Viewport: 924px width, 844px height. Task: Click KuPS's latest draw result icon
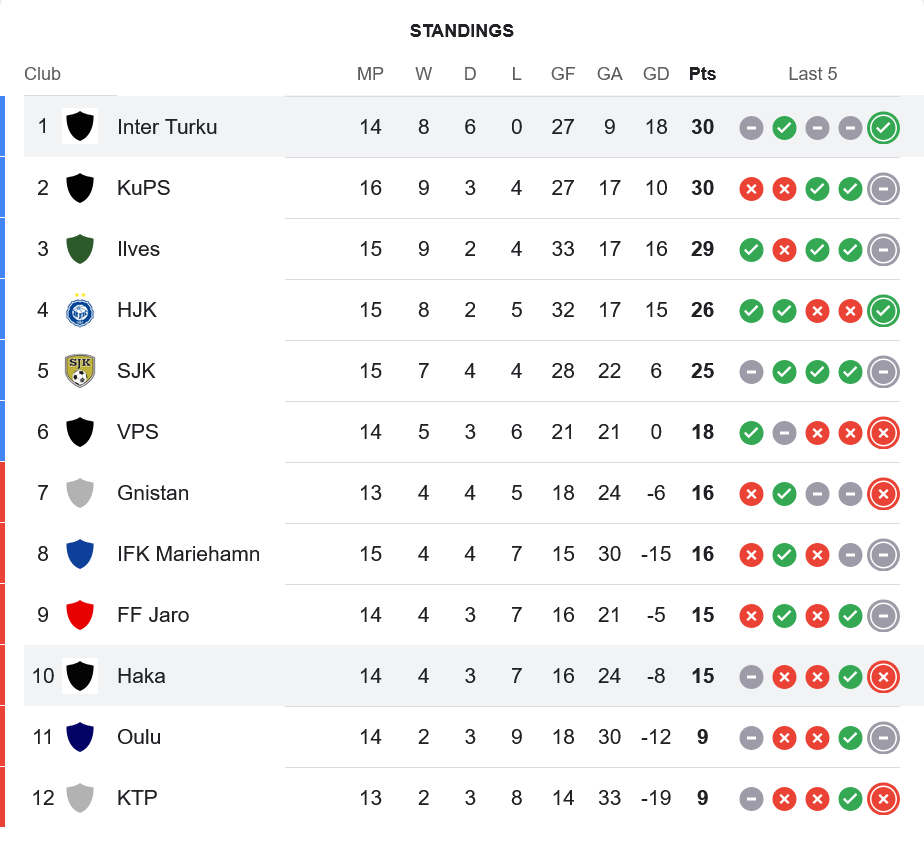click(x=883, y=189)
